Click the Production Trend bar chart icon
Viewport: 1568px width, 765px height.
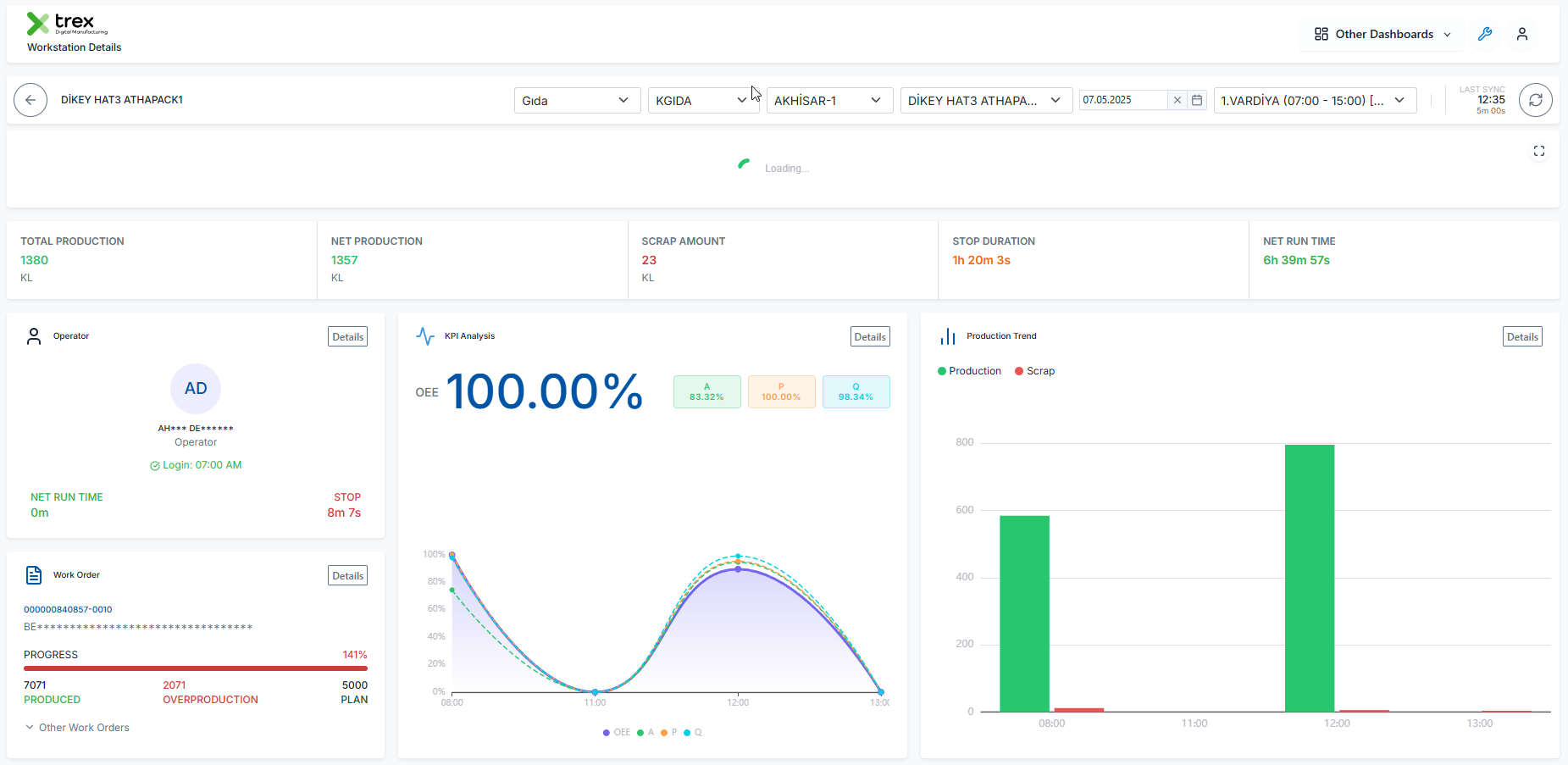point(948,336)
